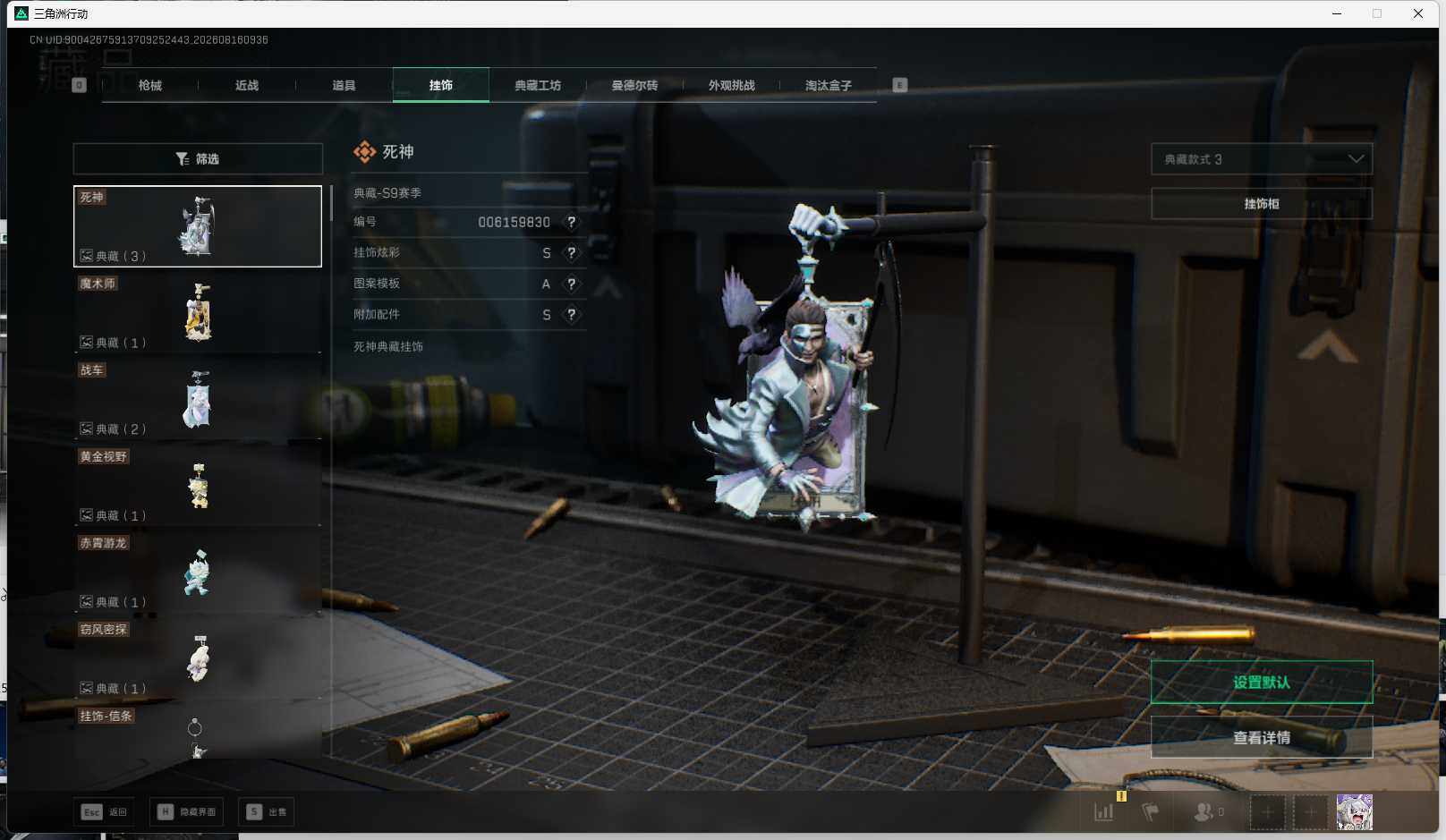
Task: Select the 死神 charm in the list
Action: coord(198,226)
